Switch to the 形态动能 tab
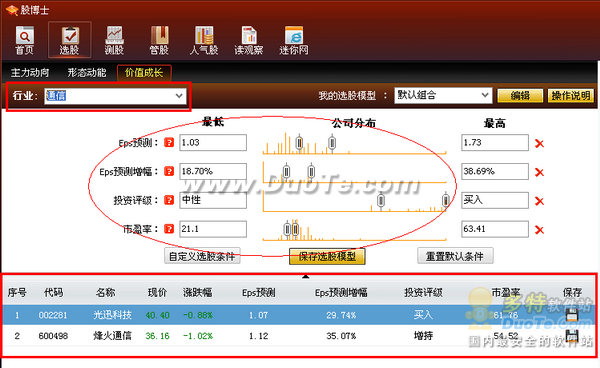 [x=87, y=72]
